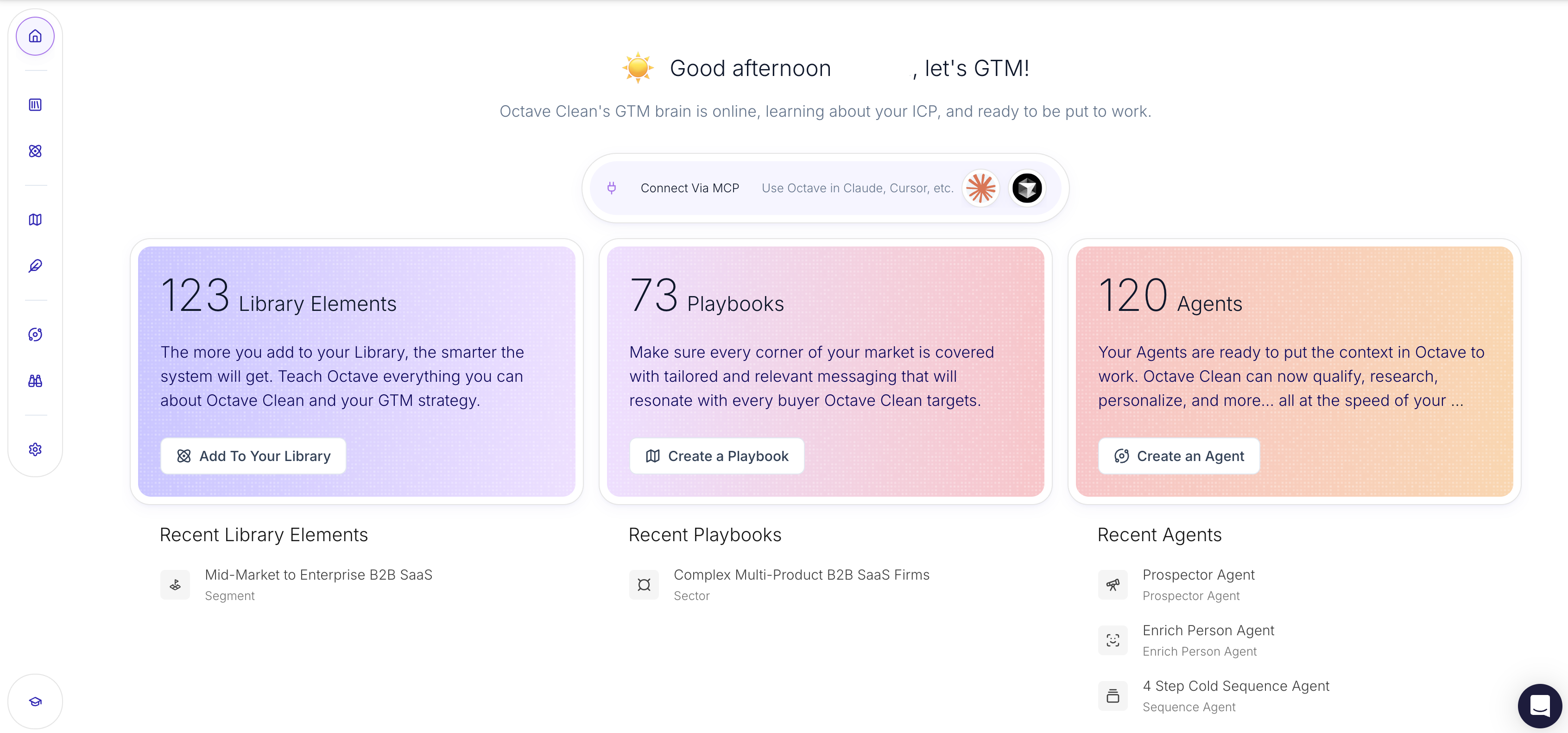The height and width of the screenshot is (733, 1568).
Task: Open the Prospector Agent entry
Action: (x=1199, y=575)
